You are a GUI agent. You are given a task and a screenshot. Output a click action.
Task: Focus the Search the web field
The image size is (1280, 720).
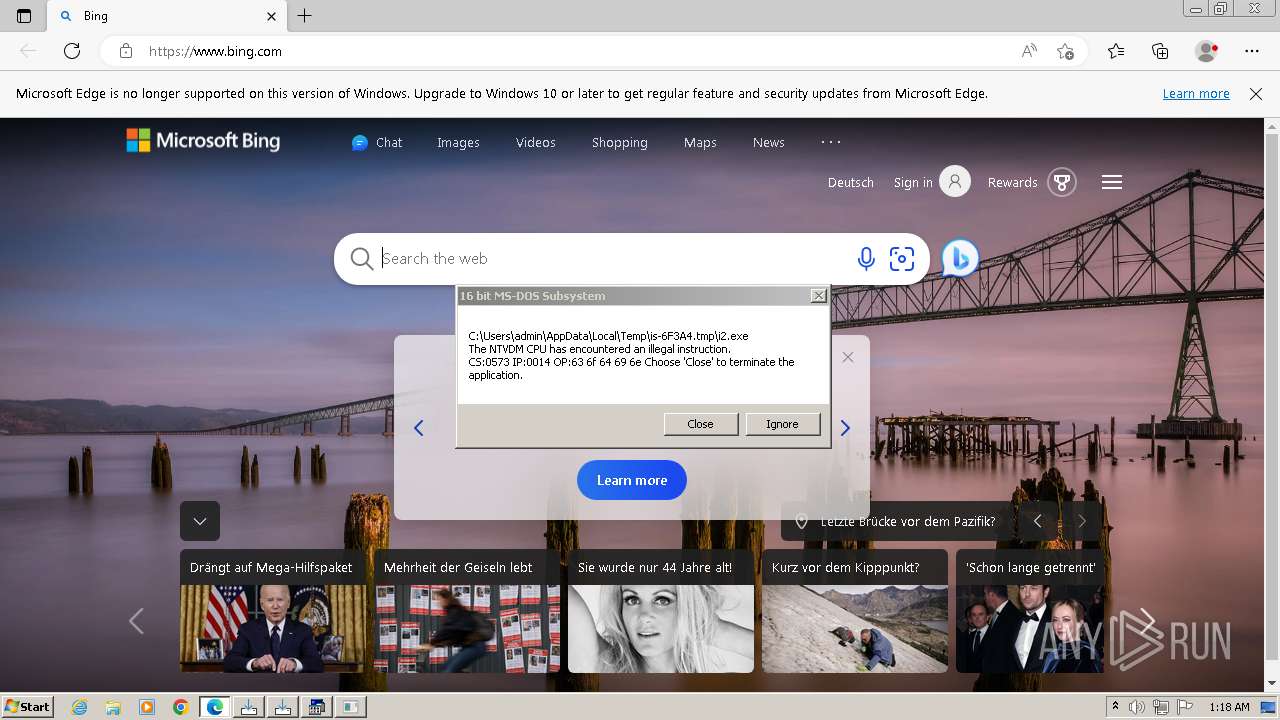pos(610,259)
